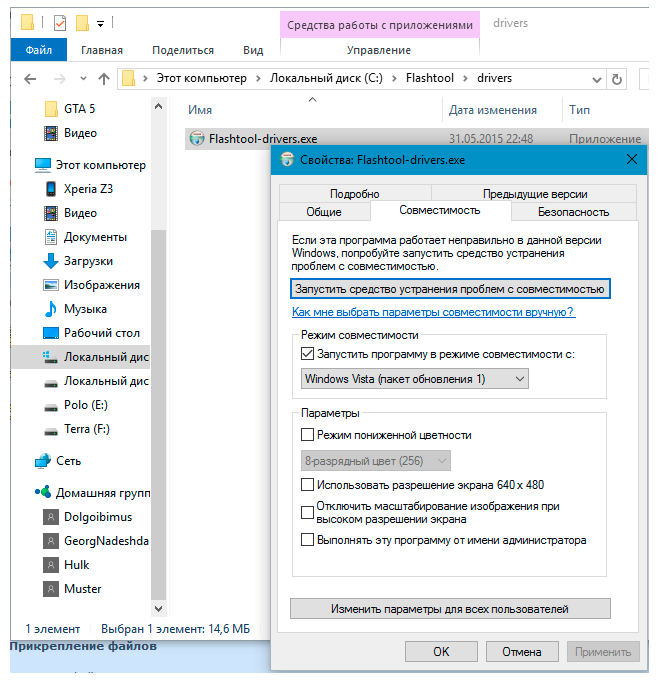Viewport: 658px width, 682px height.
Task: Enable running the program as administrator
Action: [x=307, y=540]
